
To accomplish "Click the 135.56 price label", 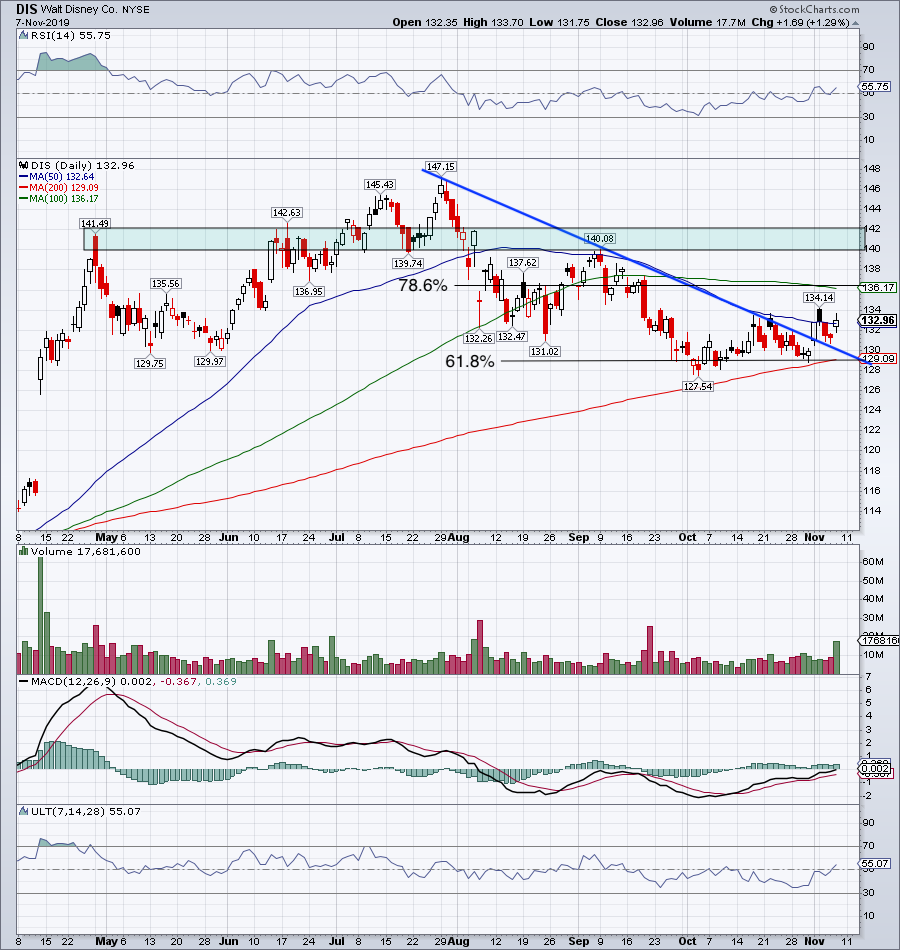I will pyautogui.click(x=166, y=284).
